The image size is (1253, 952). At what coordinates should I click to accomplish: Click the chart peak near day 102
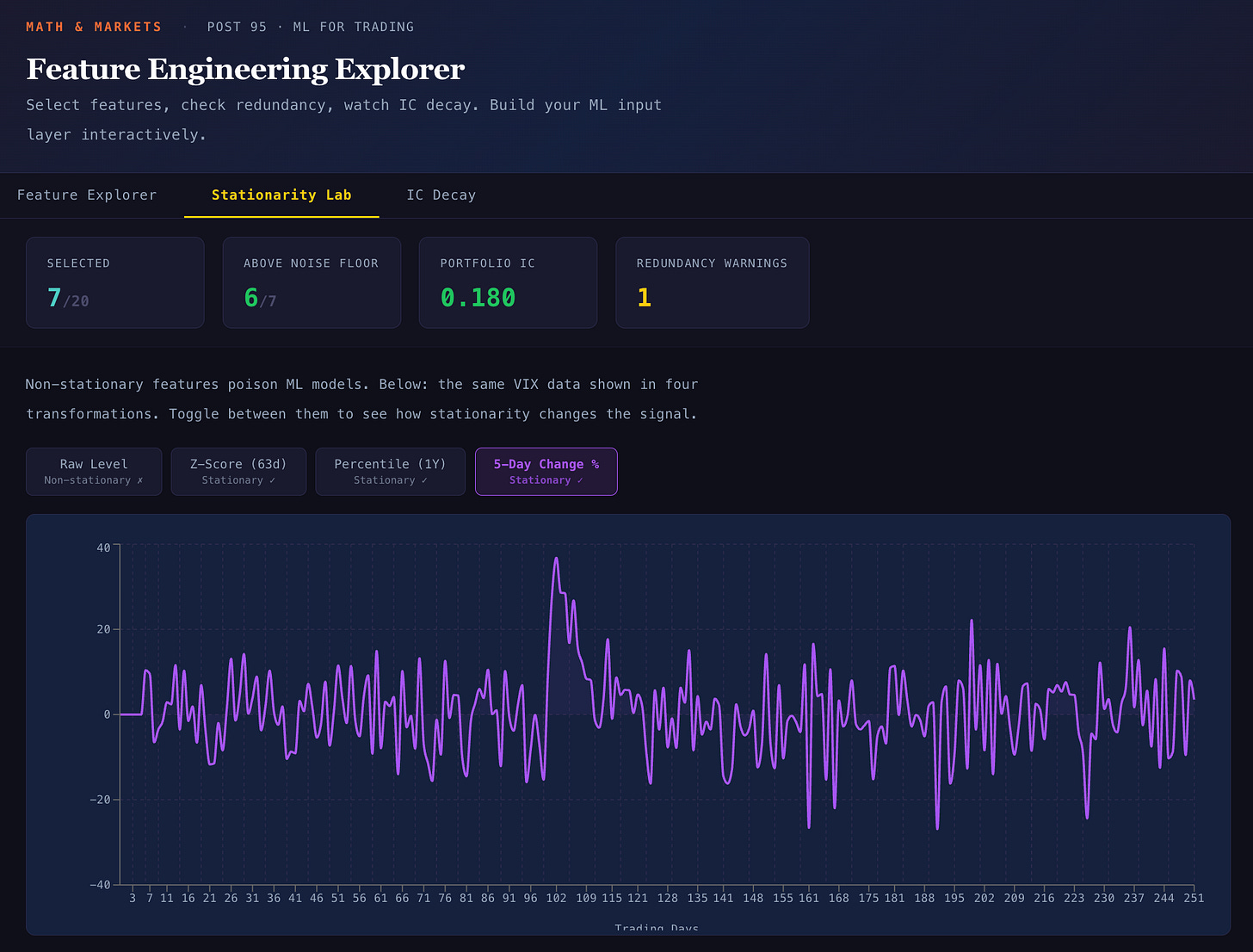[556, 559]
